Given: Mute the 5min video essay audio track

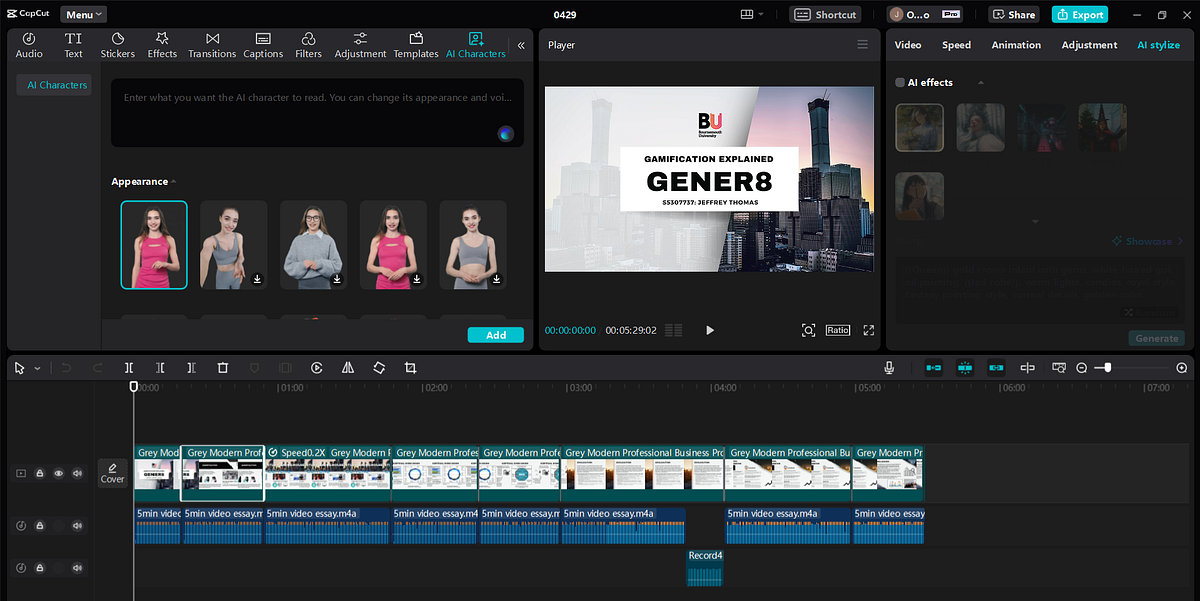Looking at the screenshot, I should coord(77,525).
